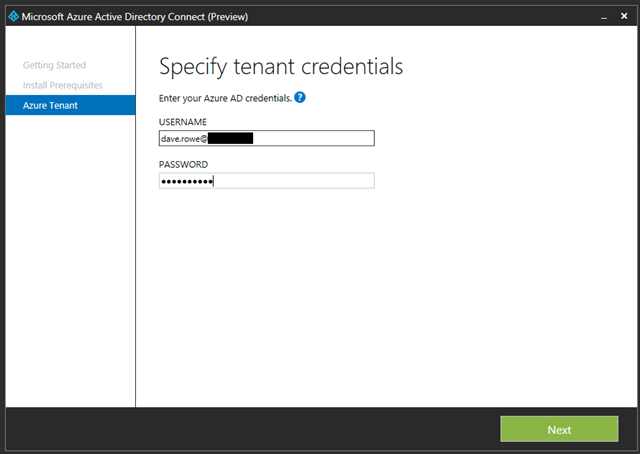Minimize the Azure AD Connect window

tap(604, 17)
